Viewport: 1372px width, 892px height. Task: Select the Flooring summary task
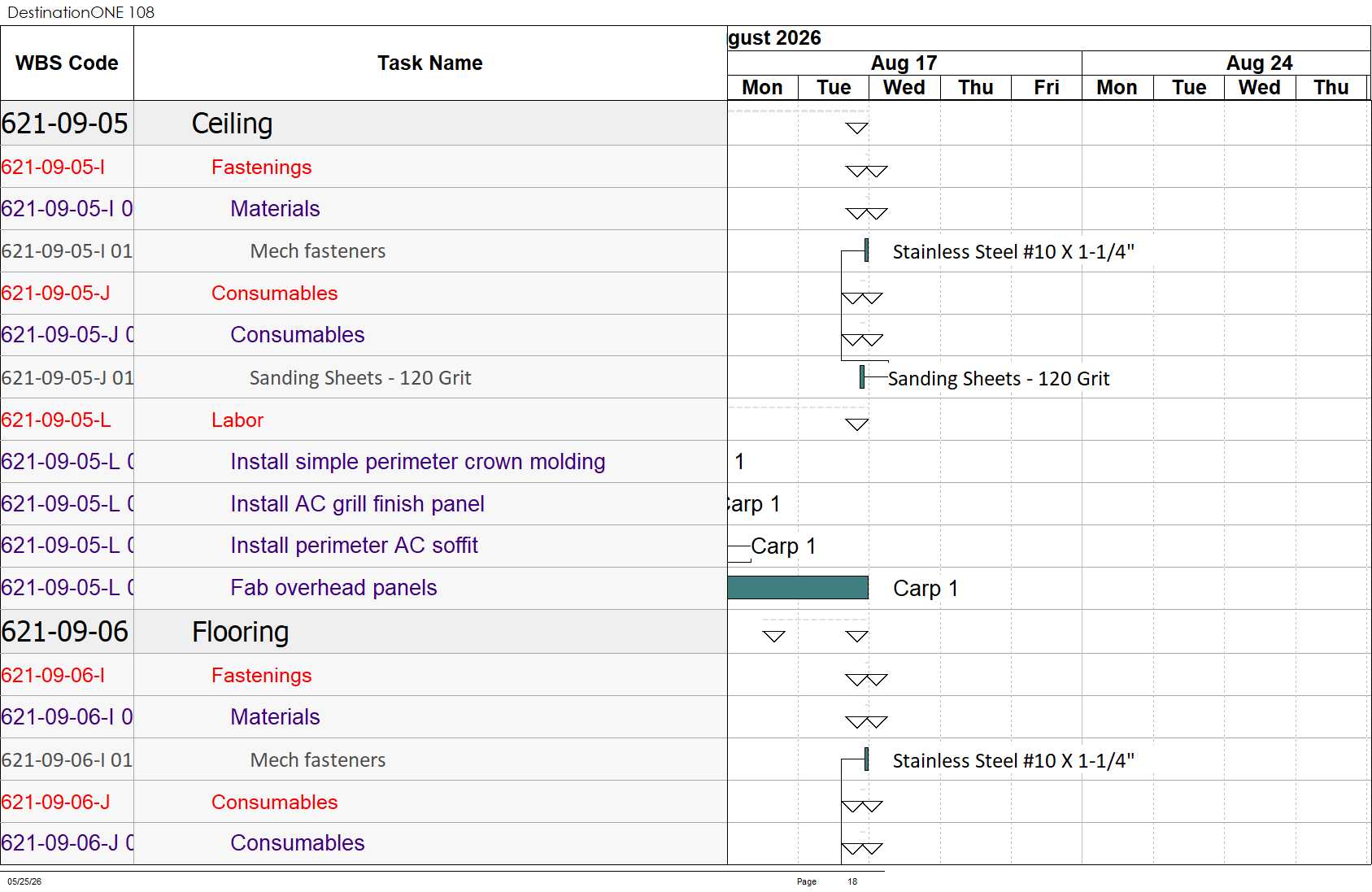click(x=240, y=632)
